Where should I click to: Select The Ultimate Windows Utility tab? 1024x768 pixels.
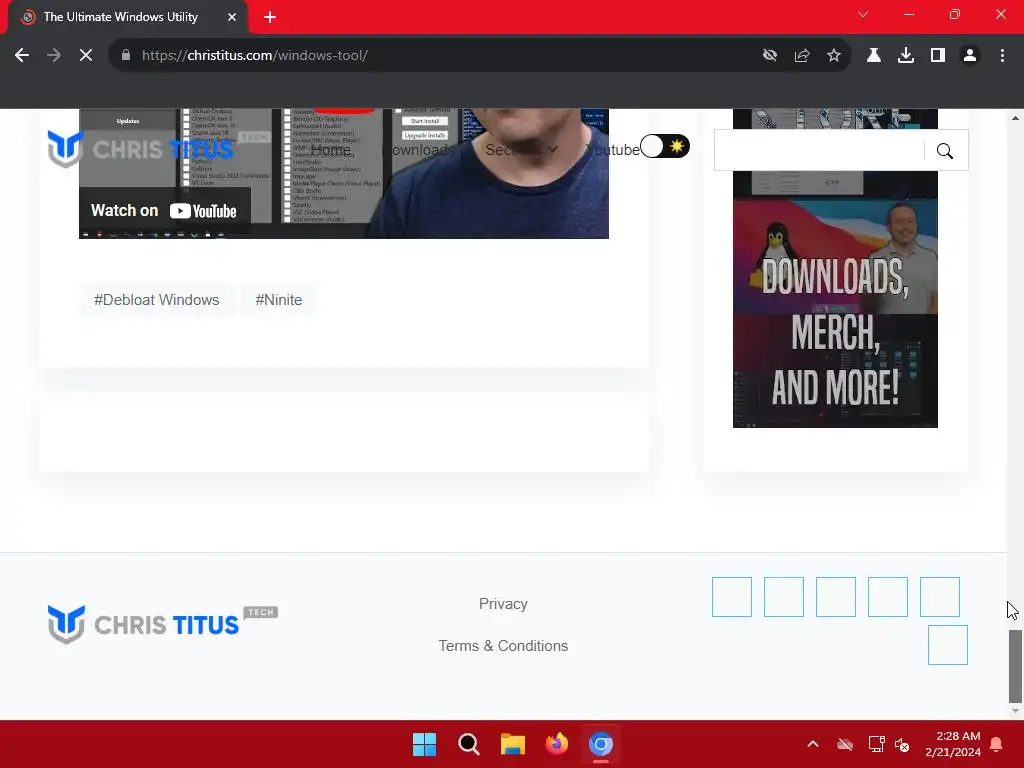coord(127,17)
